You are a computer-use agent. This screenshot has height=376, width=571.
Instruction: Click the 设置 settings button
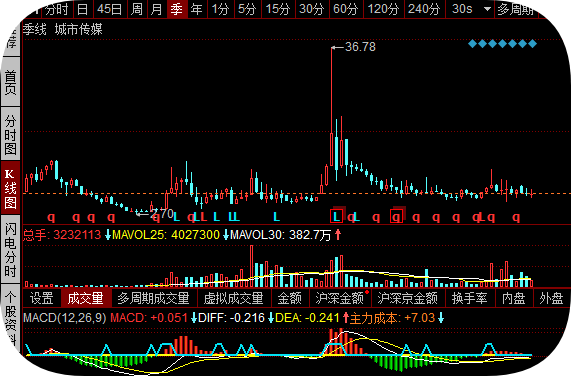click(42, 298)
